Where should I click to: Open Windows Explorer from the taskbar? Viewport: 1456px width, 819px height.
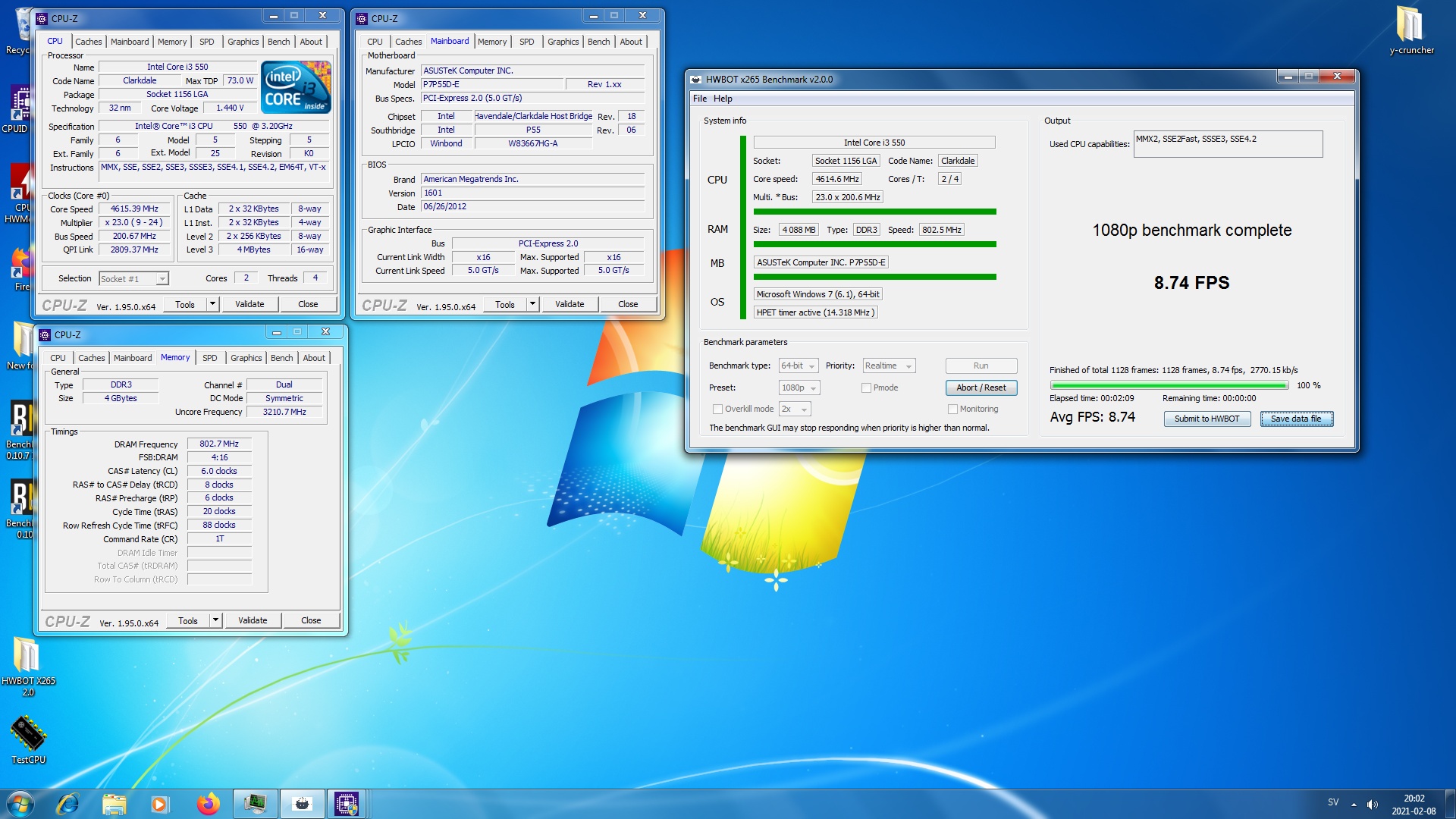coord(114,804)
